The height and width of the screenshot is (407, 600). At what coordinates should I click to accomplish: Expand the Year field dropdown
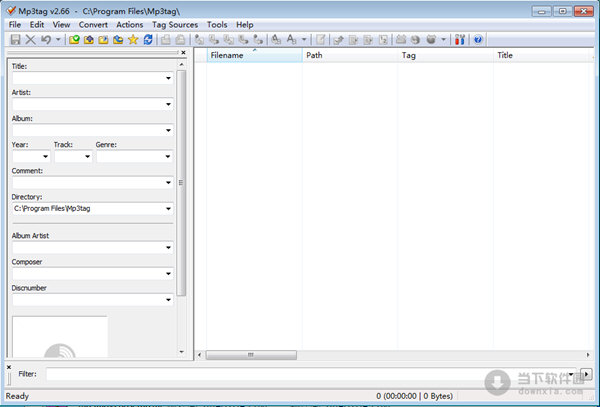point(46,156)
